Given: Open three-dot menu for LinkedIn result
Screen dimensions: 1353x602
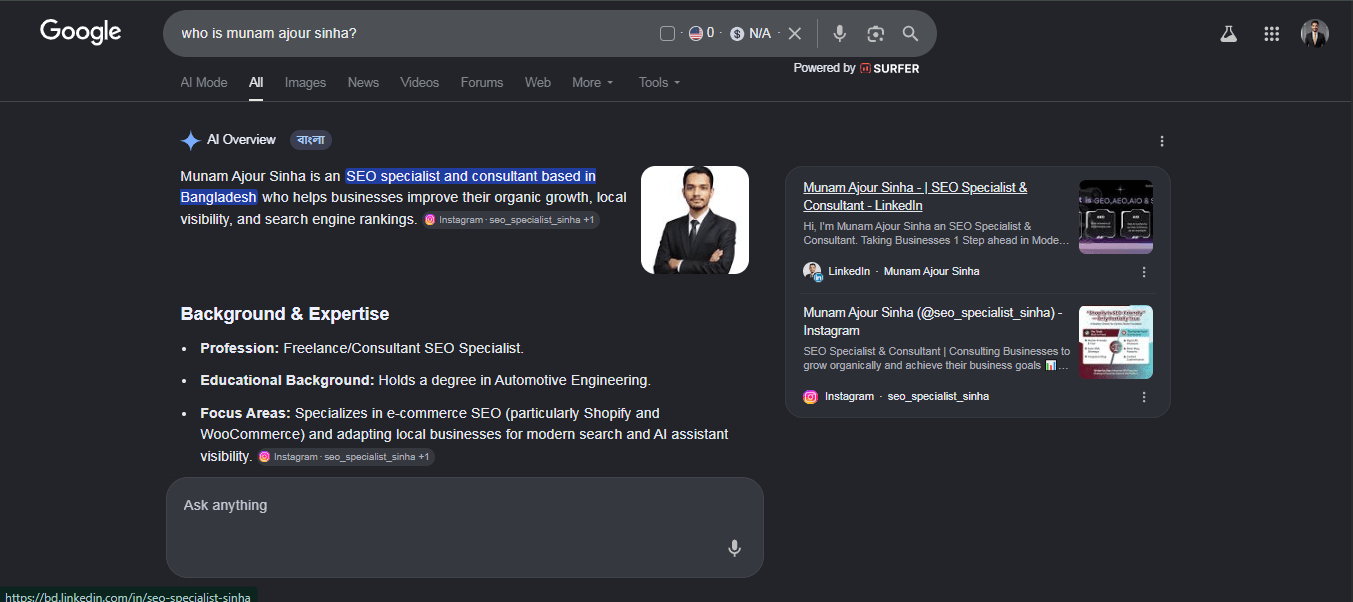Looking at the screenshot, I should tap(1144, 272).
